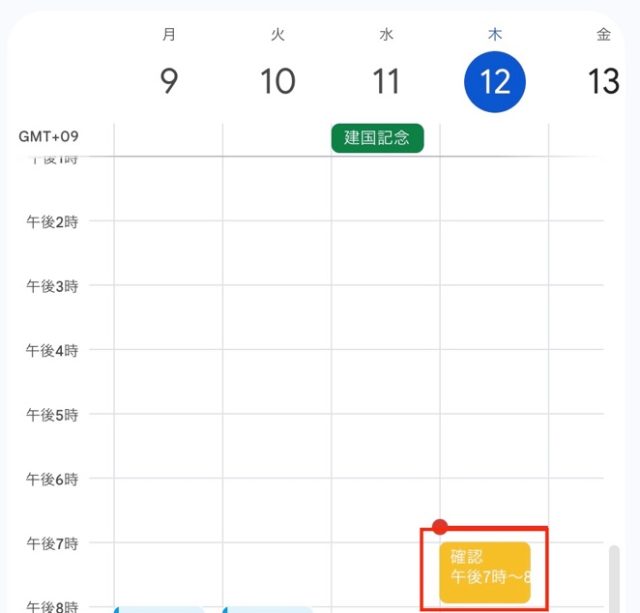The height and width of the screenshot is (613, 640).
Task: Click the all-day area under Thursday 12
Action: click(495, 138)
